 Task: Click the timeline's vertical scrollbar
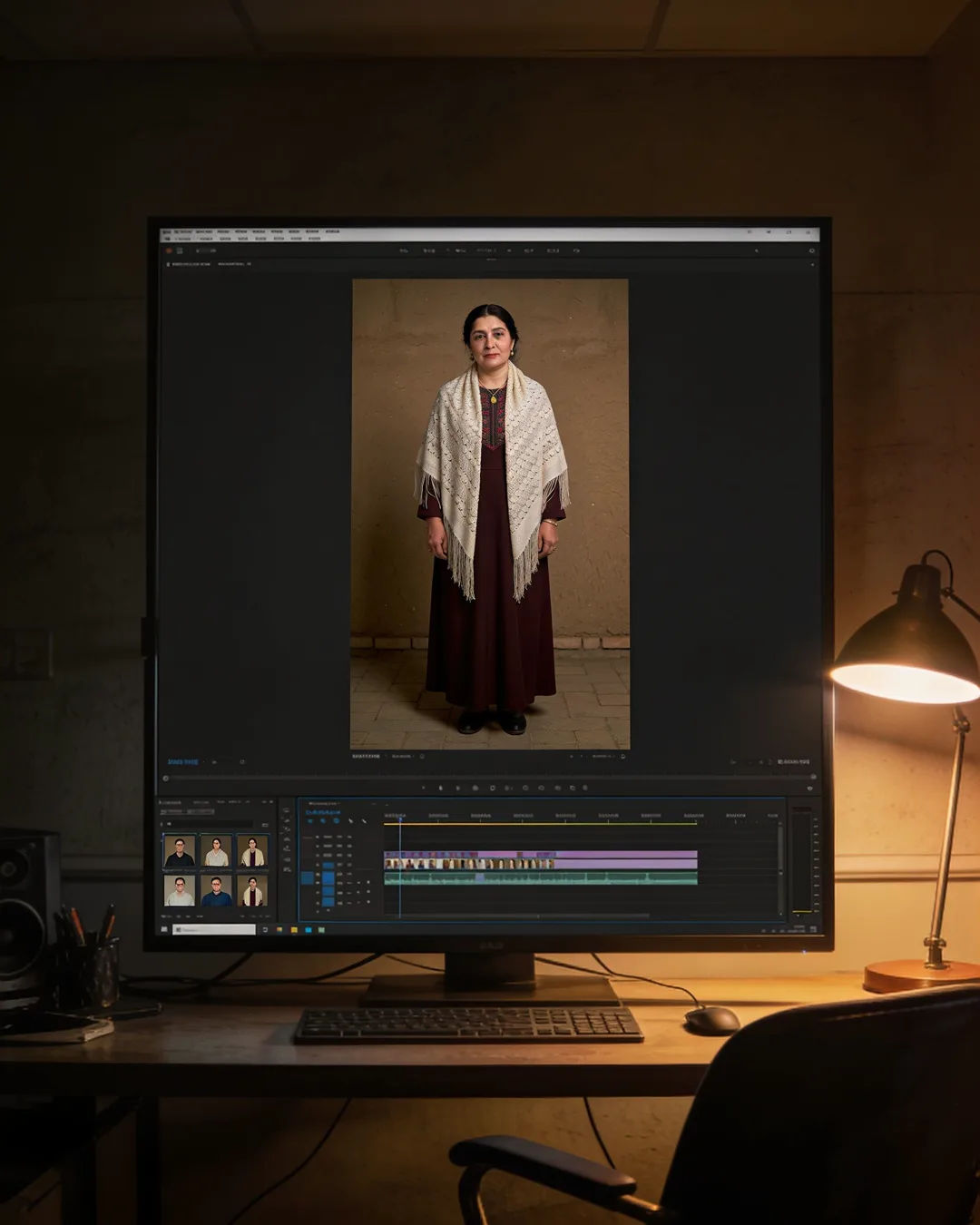(x=780, y=869)
